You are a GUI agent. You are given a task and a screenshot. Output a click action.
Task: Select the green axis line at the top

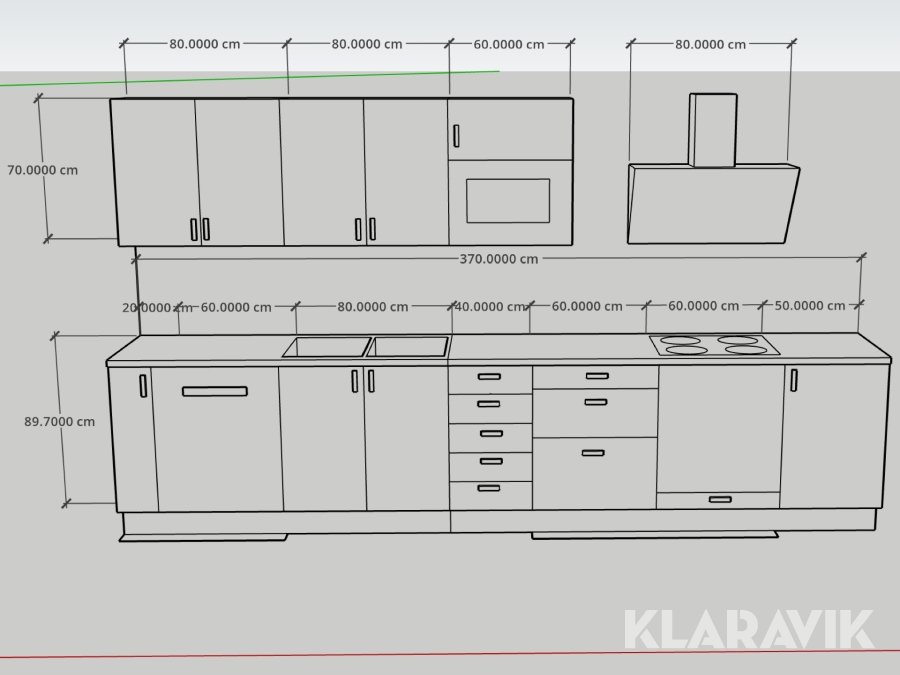tap(250, 78)
